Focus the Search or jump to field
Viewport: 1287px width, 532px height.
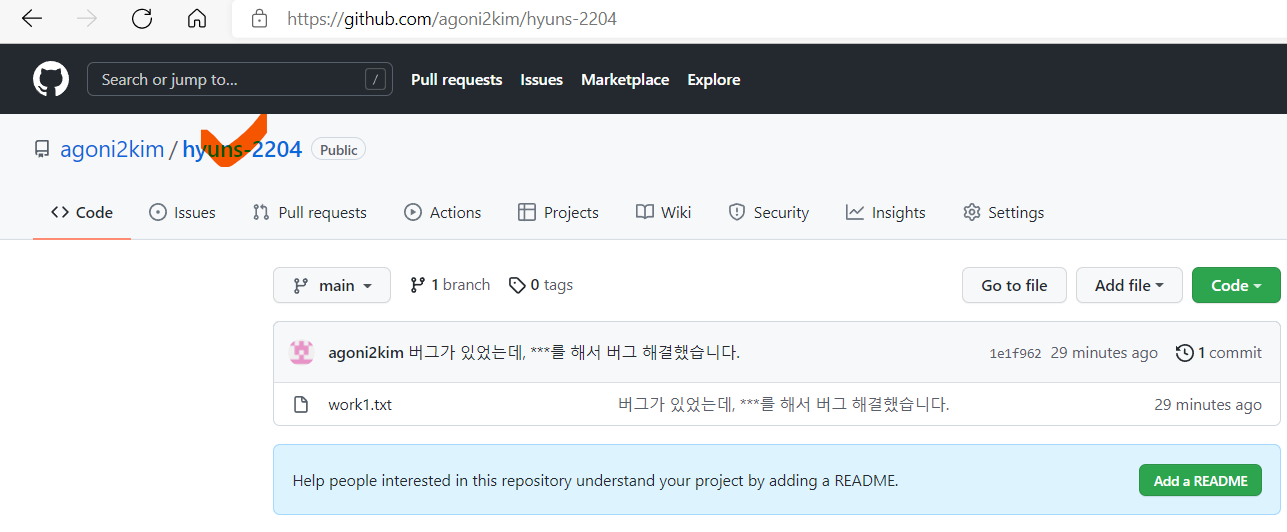pos(240,80)
